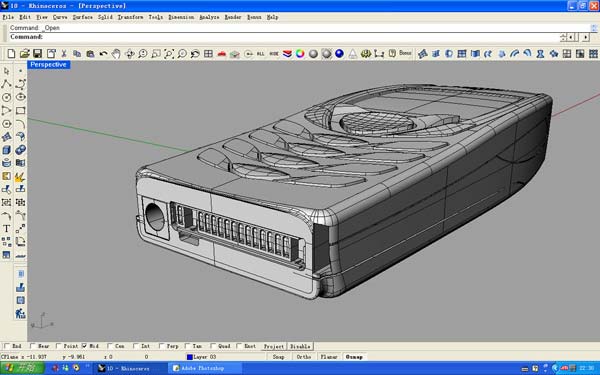Screen dimensions: 600x375
Task: Open a file with the folder icon
Action: click(x=24, y=54)
